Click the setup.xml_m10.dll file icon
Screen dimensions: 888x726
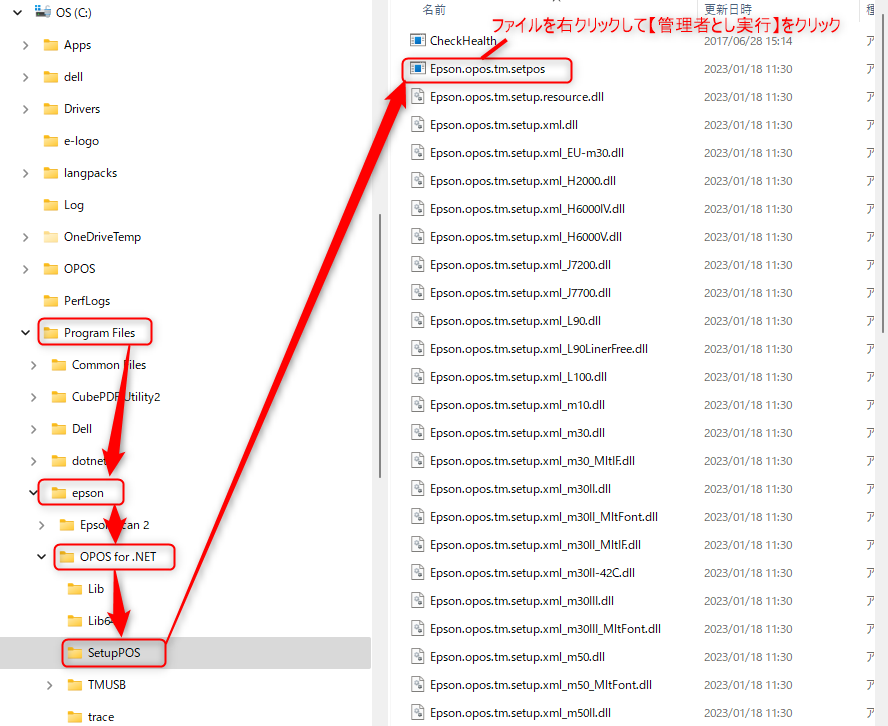(417, 404)
